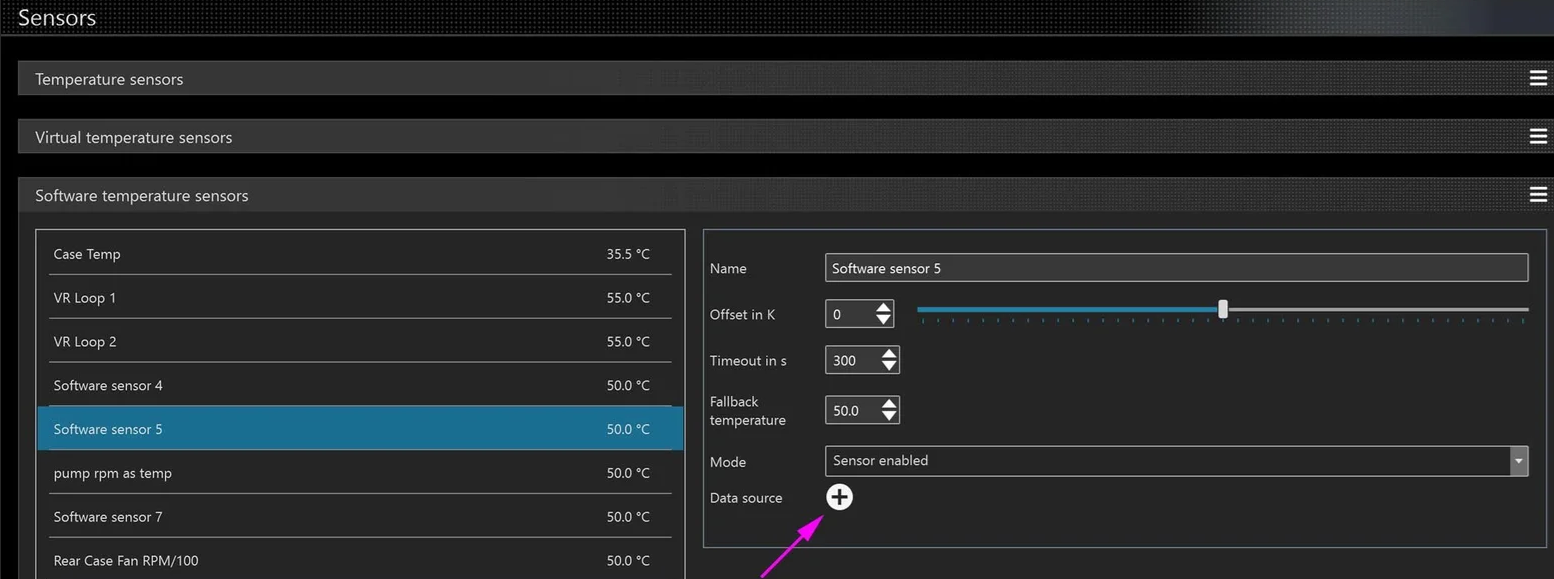This screenshot has height=579, width=1554.
Task: Select Software sensor 7 entry
Action: 360,517
